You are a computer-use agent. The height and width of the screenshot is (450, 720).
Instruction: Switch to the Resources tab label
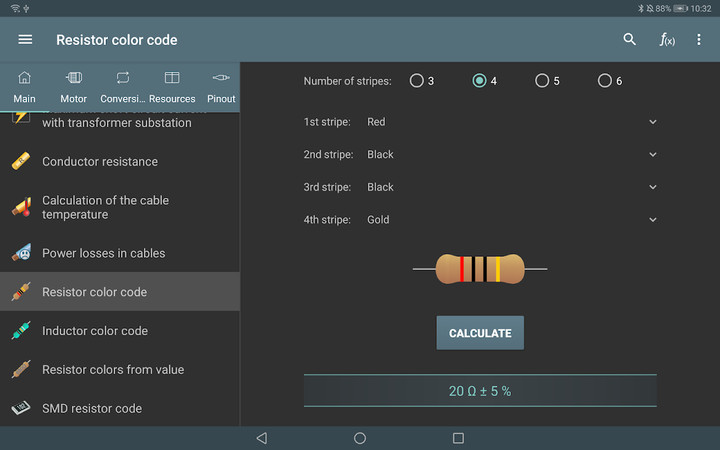(x=172, y=99)
